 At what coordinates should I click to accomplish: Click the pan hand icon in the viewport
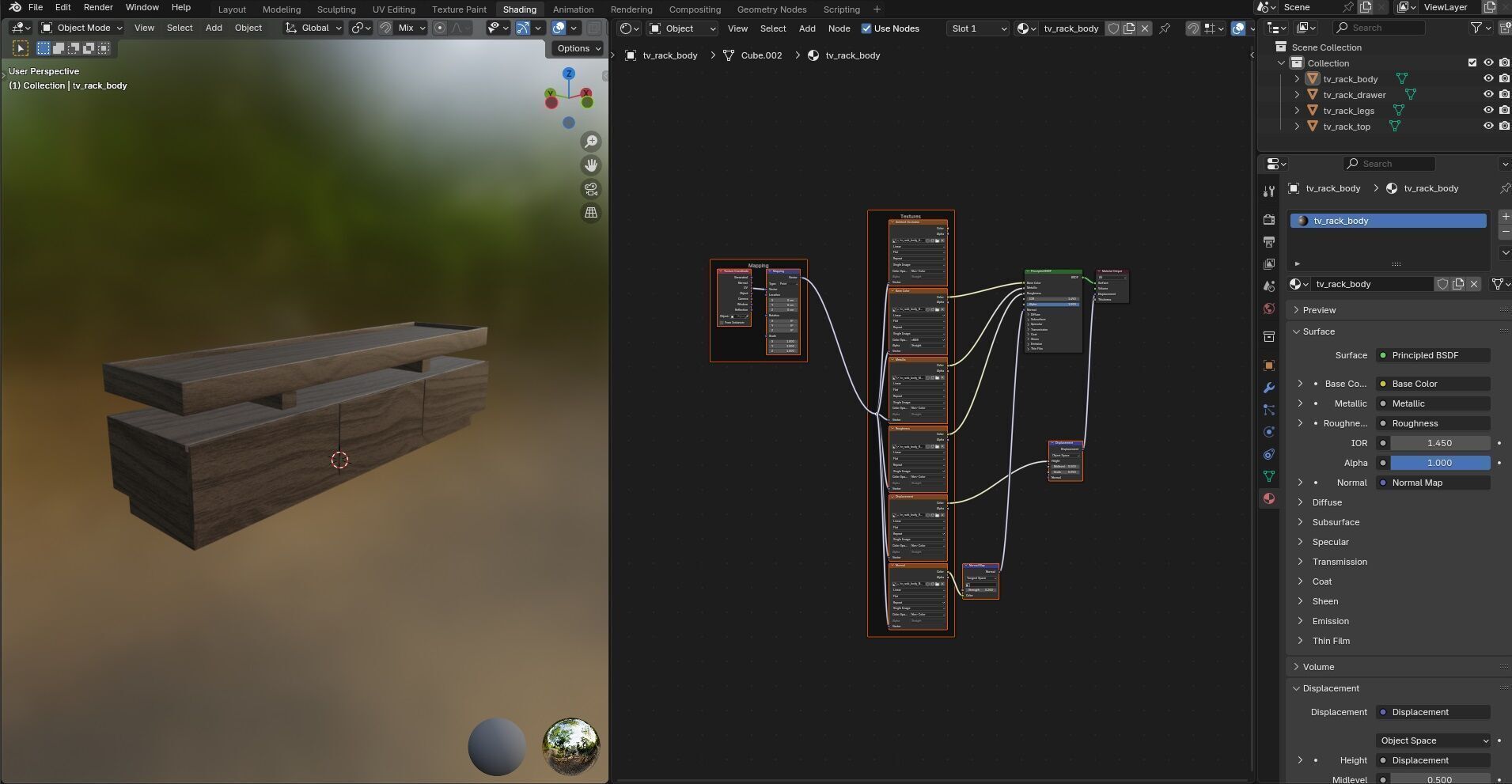[591, 165]
